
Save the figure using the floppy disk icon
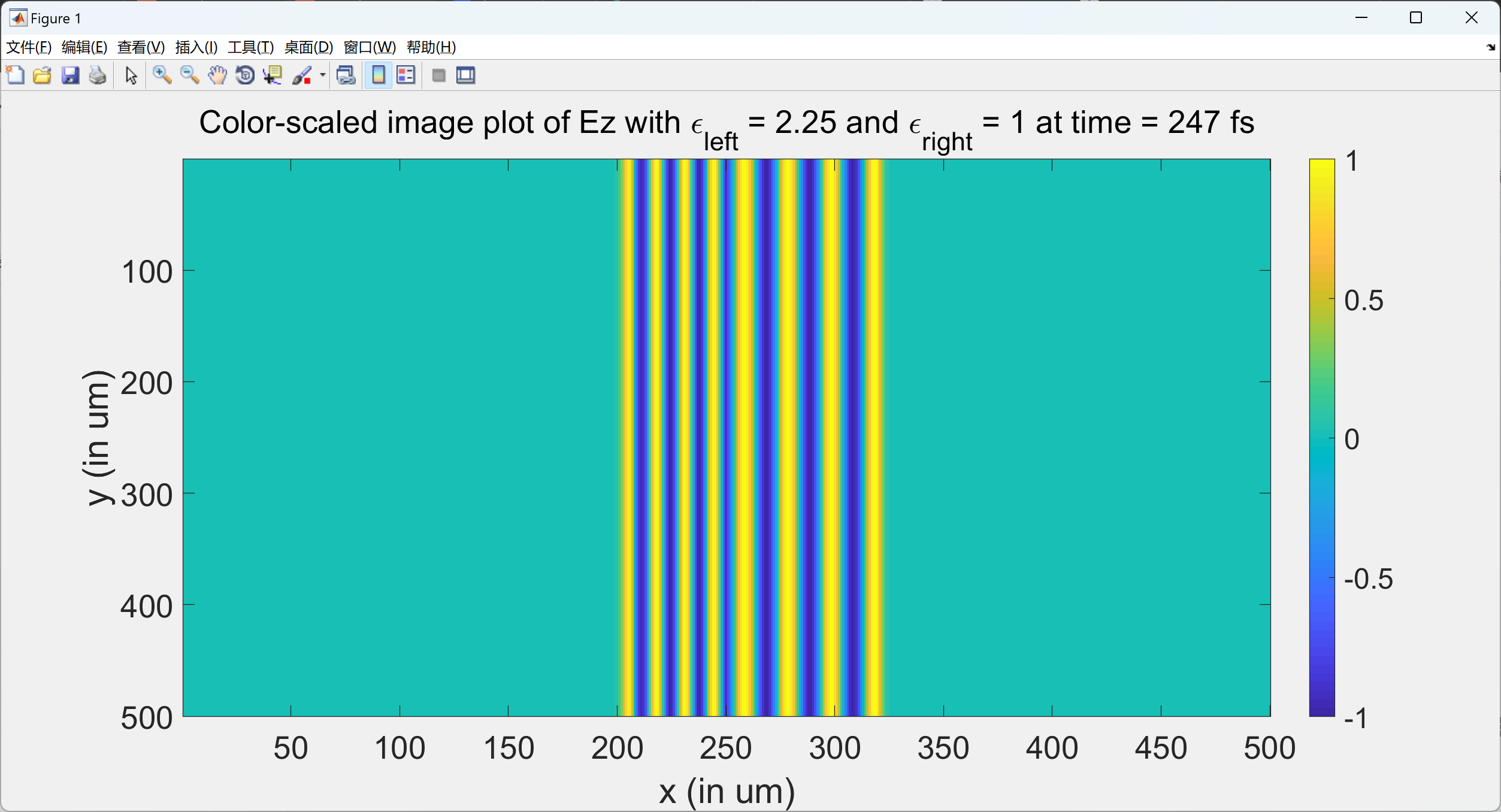point(70,75)
